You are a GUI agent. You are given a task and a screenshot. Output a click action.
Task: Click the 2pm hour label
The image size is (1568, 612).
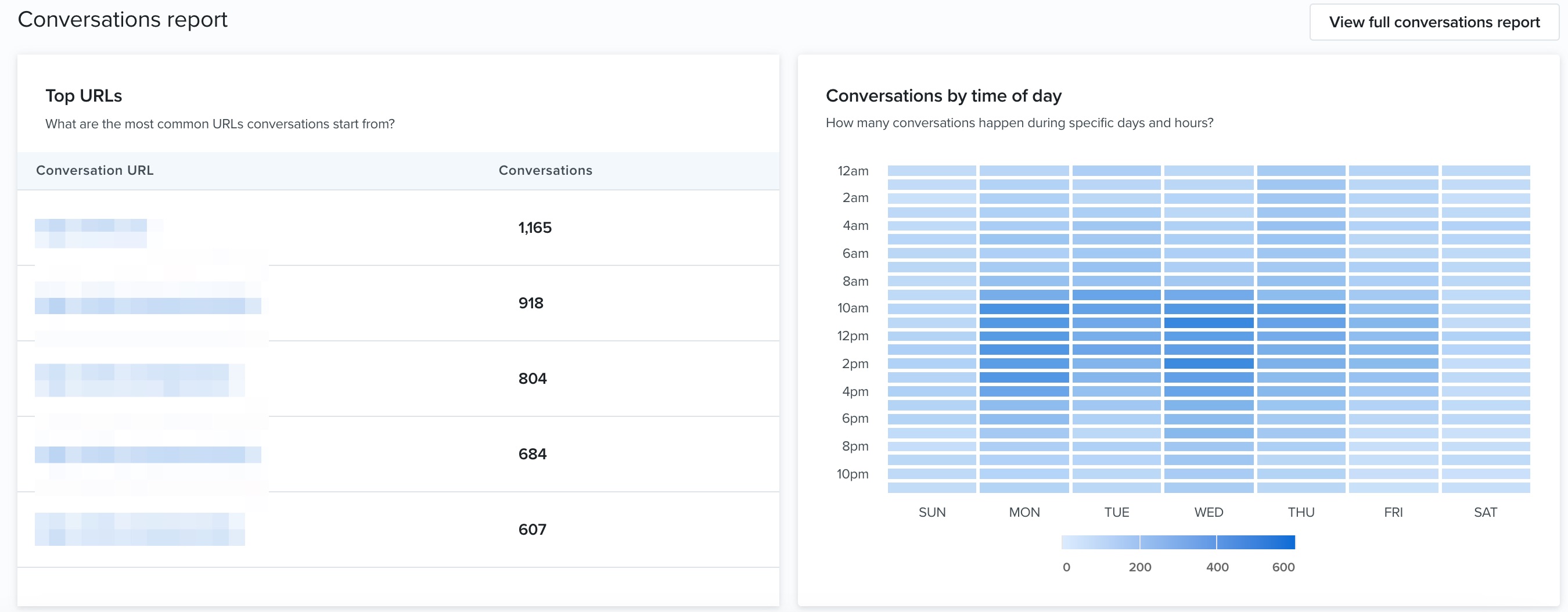pyautogui.click(x=855, y=364)
